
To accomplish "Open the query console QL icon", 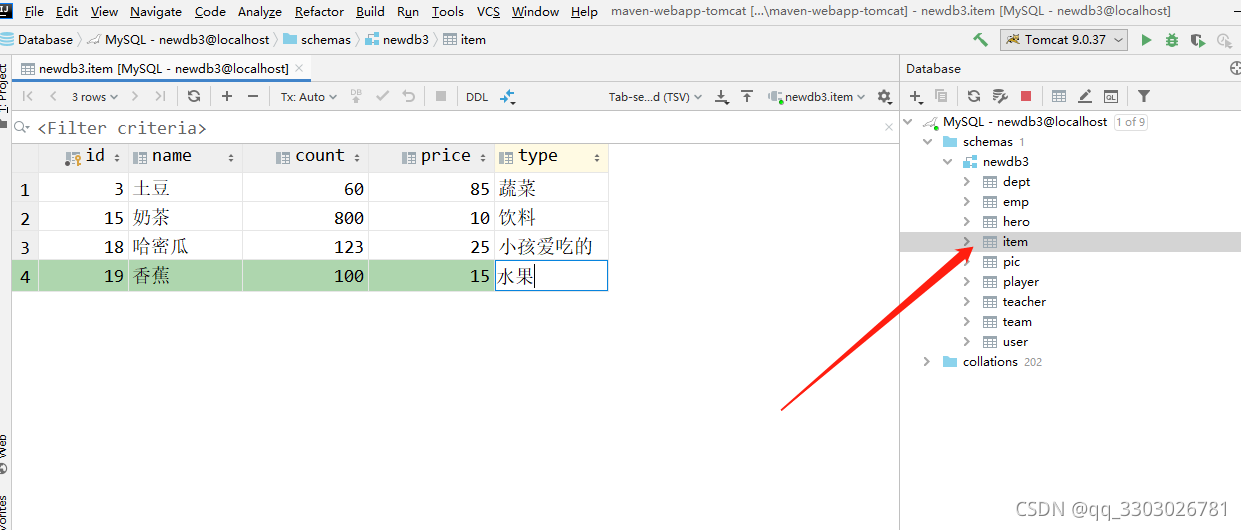I will (x=1111, y=96).
